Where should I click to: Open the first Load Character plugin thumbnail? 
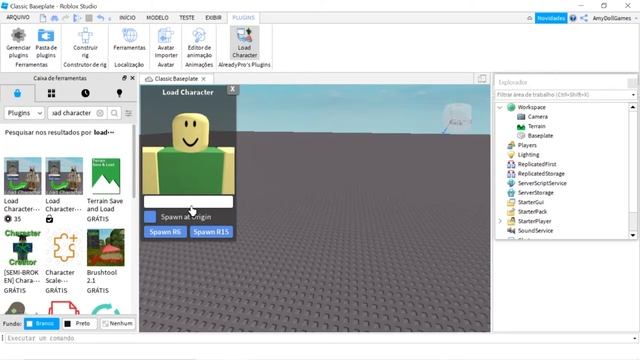[x=22, y=176]
